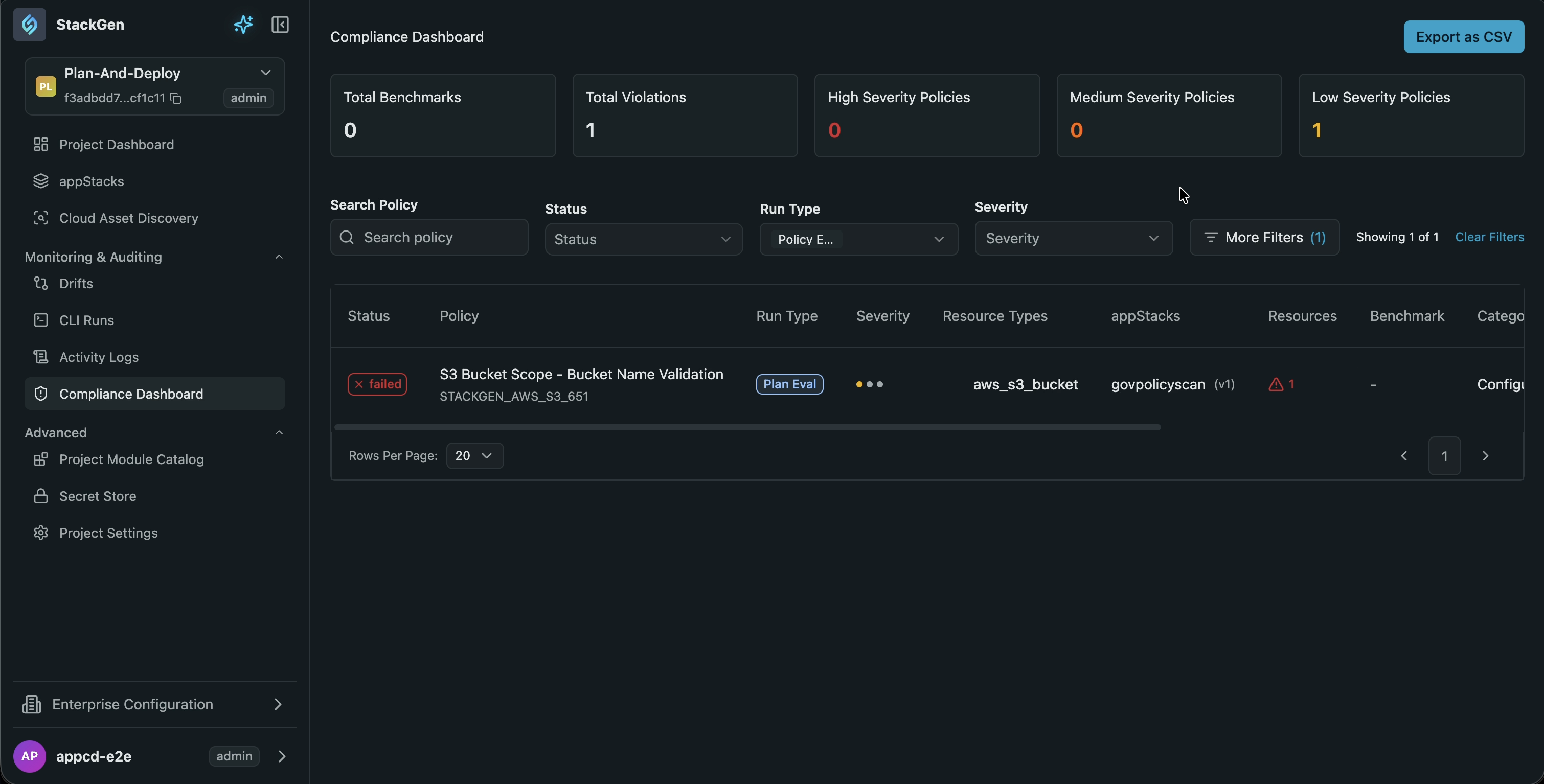The width and height of the screenshot is (1544, 784).
Task: Click the Severity column header
Action: pos(882,316)
